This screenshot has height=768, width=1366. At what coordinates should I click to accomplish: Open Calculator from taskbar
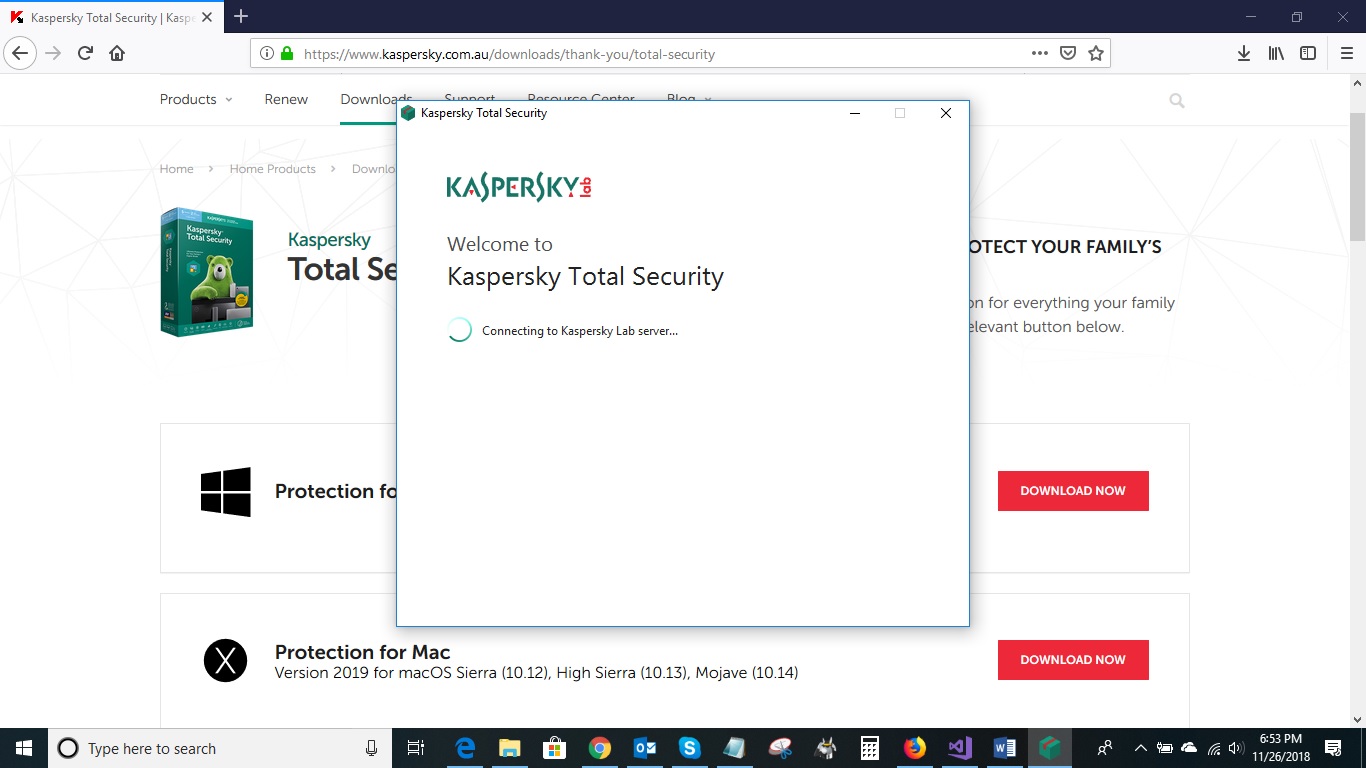point(870,748)
